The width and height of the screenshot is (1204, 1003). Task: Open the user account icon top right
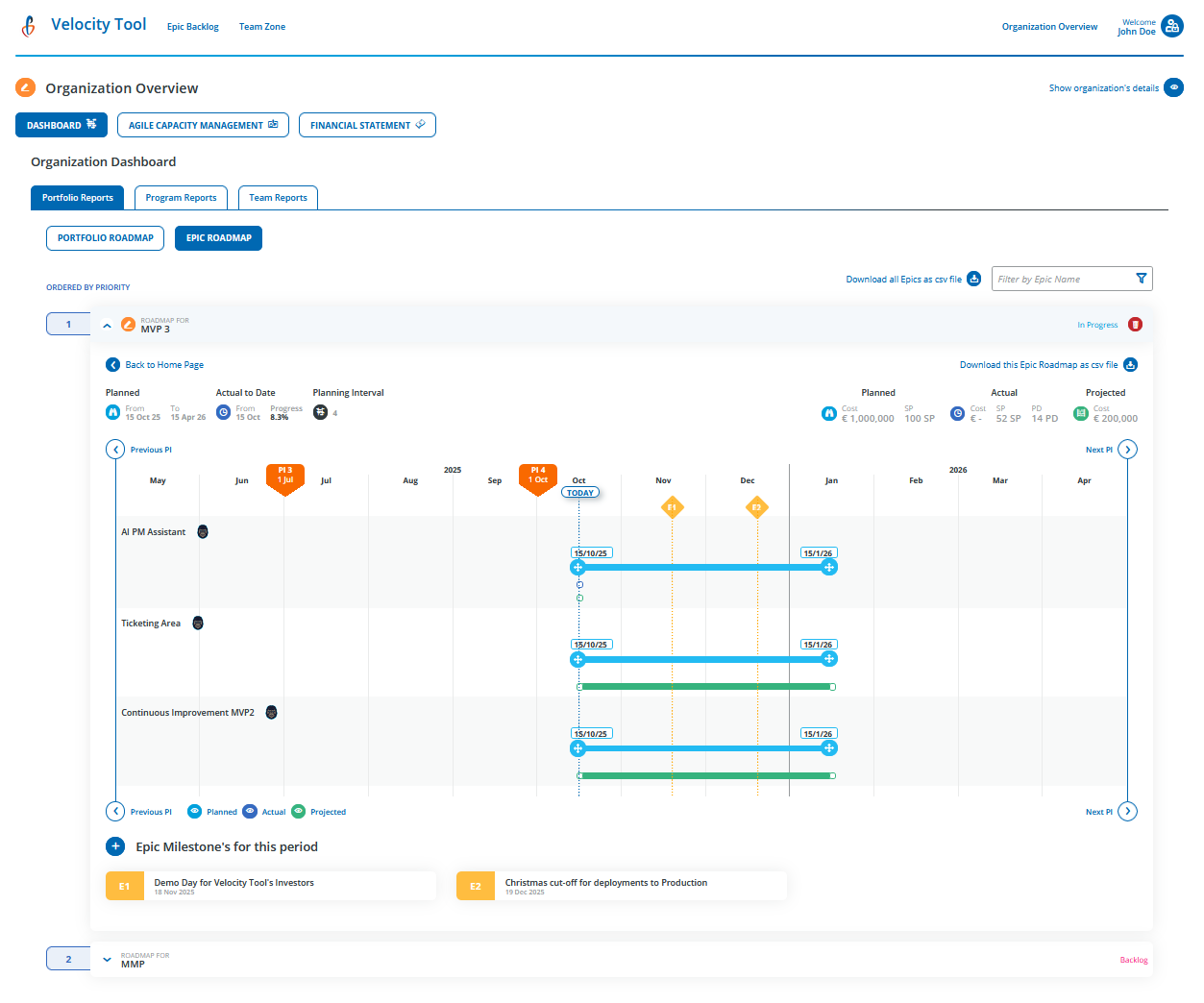pyautogui.click(x=1174, y=26)
